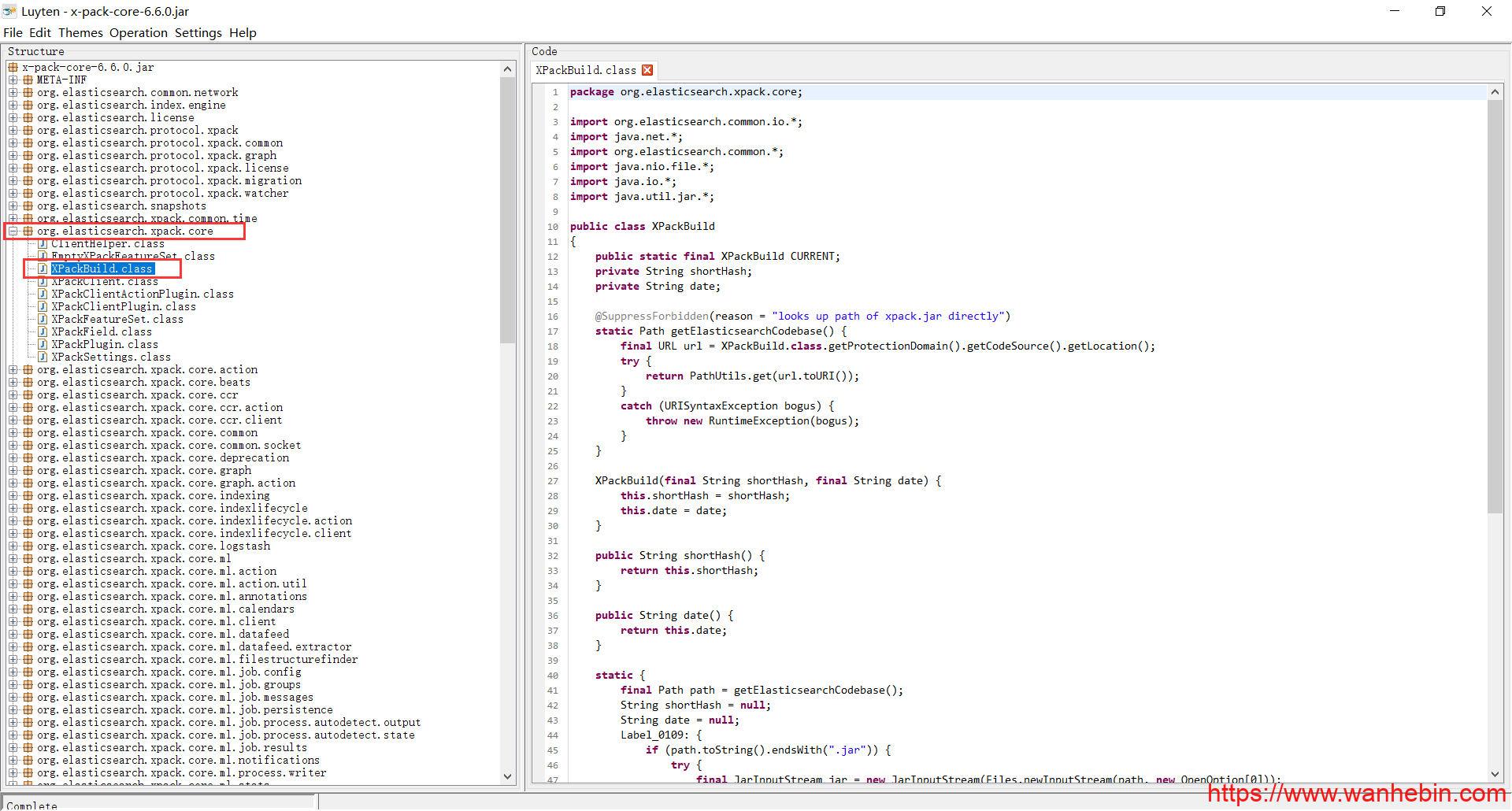Click the 'Complete' status bar text
Viewport: 1512px width, 811px height.
31,805
